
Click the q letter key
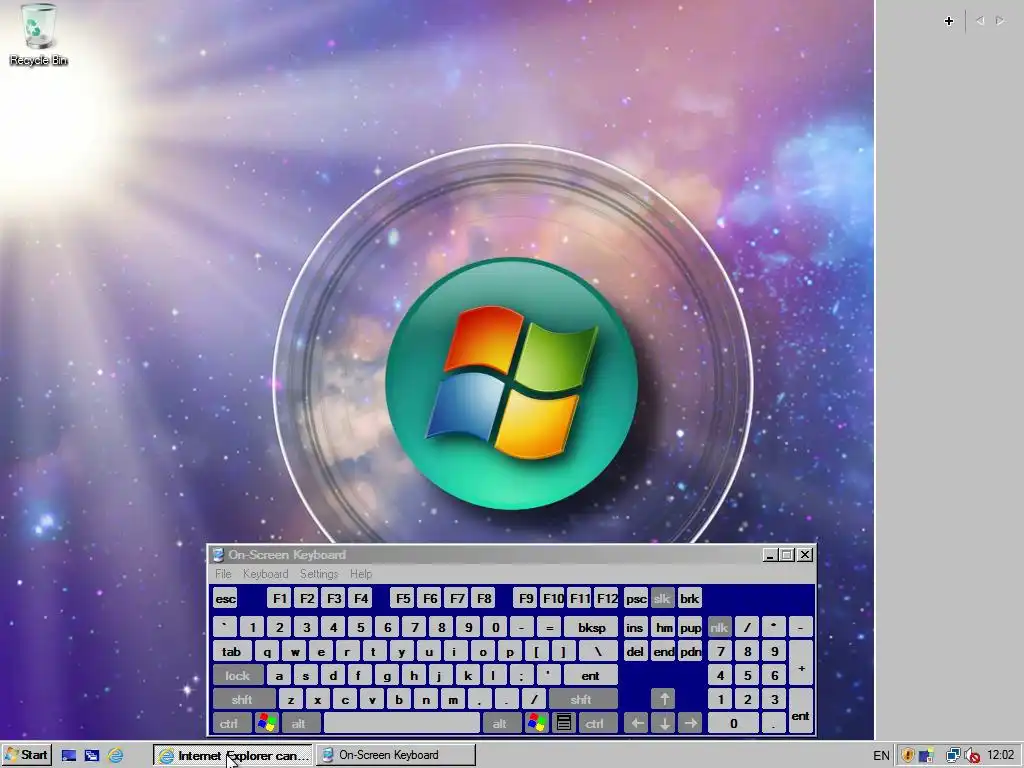click(x=266, y=652)
